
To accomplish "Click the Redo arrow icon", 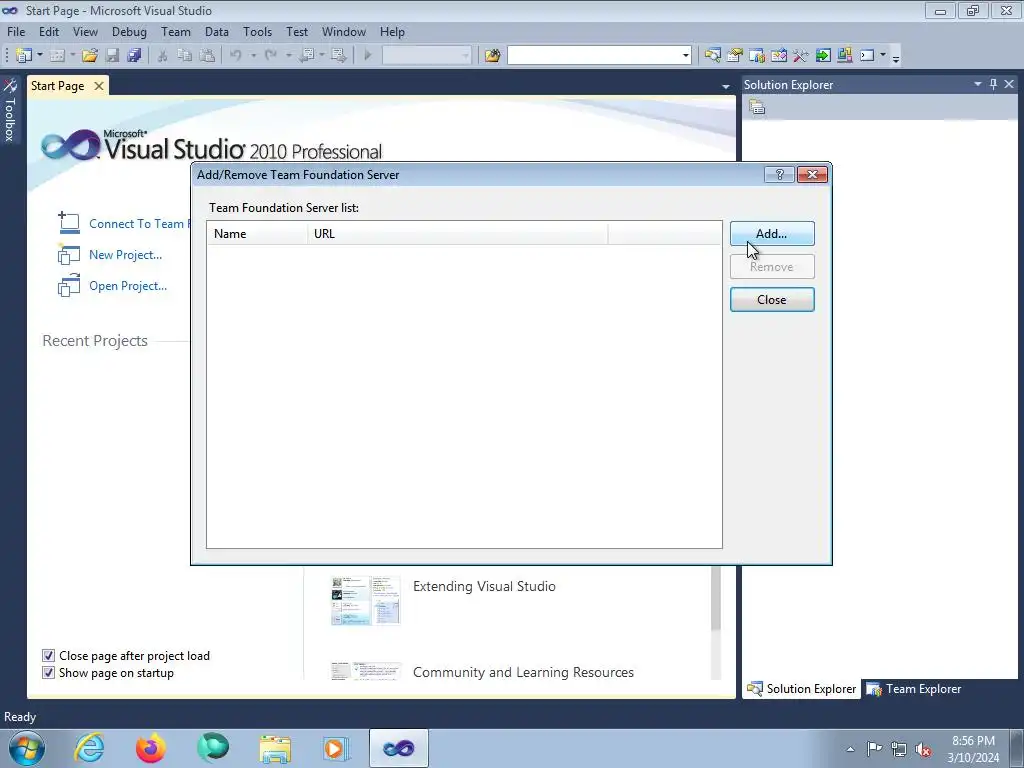I will pyautogui.click(x=270, y=56).
